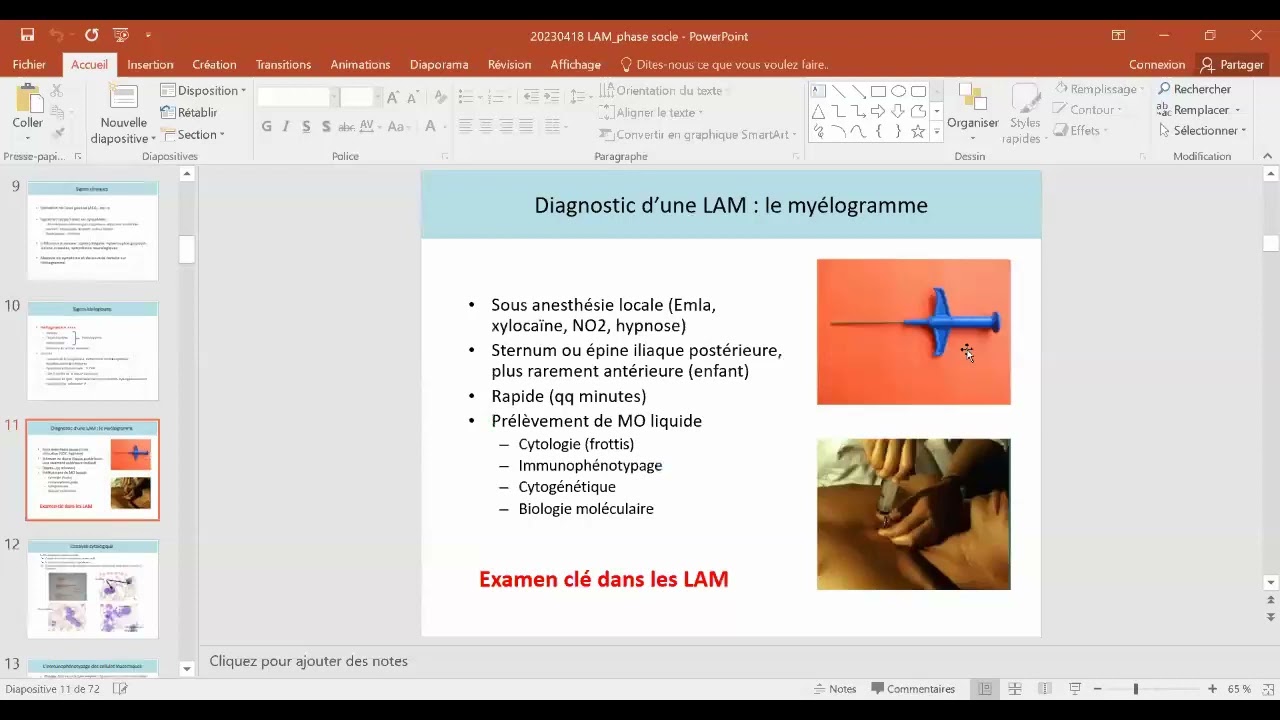Open the Fichier menu
This screenshot has height=720, width=1280.
pos(29,64)
